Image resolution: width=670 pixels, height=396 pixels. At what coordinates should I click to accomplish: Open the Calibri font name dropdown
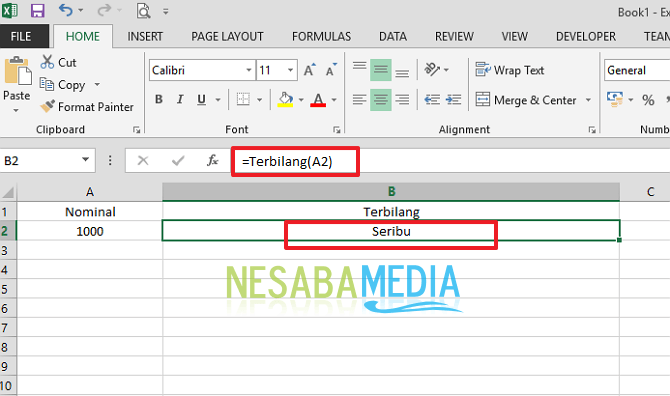coord(249,70)
